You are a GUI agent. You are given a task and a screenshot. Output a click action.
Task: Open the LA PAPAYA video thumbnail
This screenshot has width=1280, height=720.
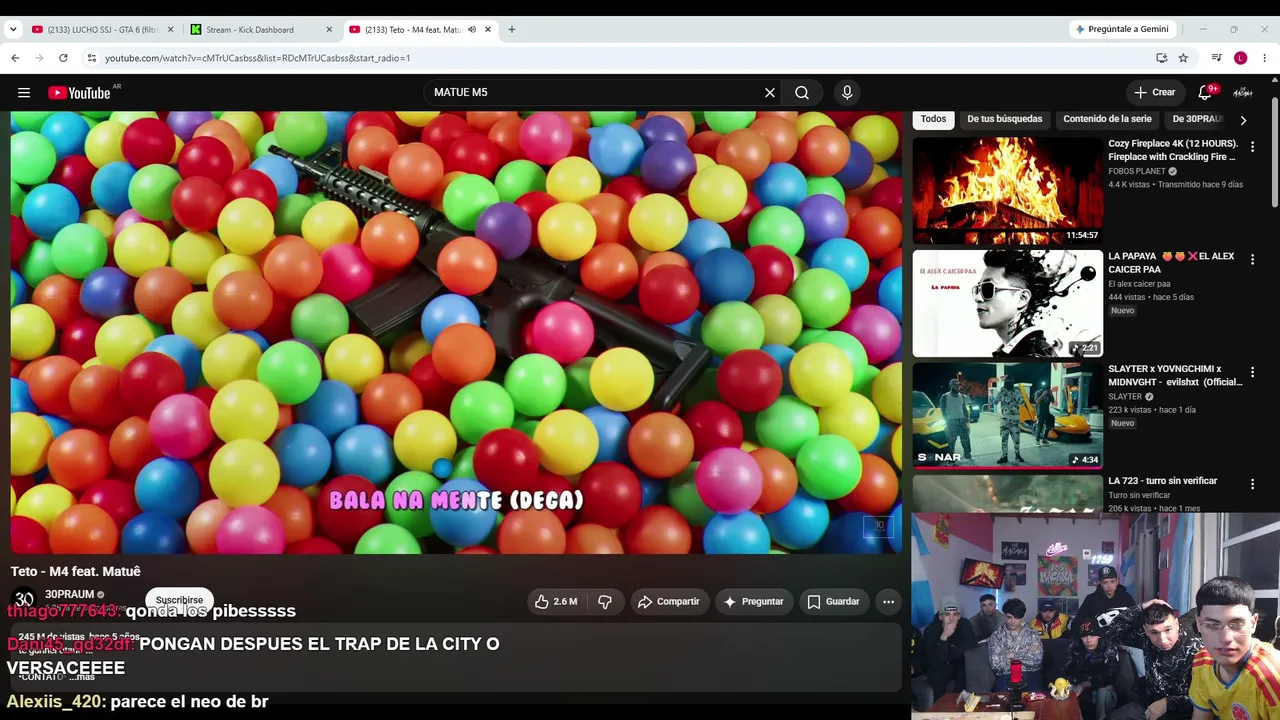coord(1007,303)
